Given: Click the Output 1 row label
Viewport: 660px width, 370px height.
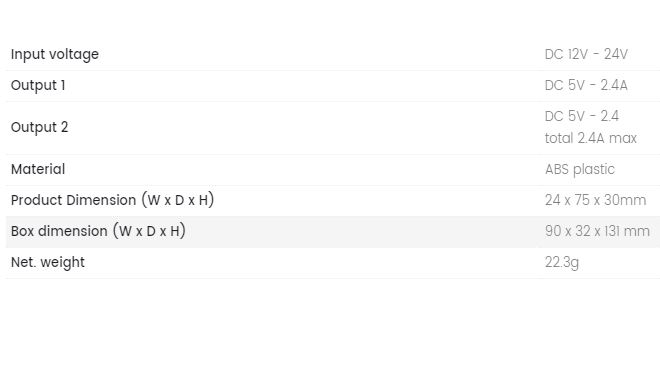Looking at the screenshot, I should click(x=38, y=85).
